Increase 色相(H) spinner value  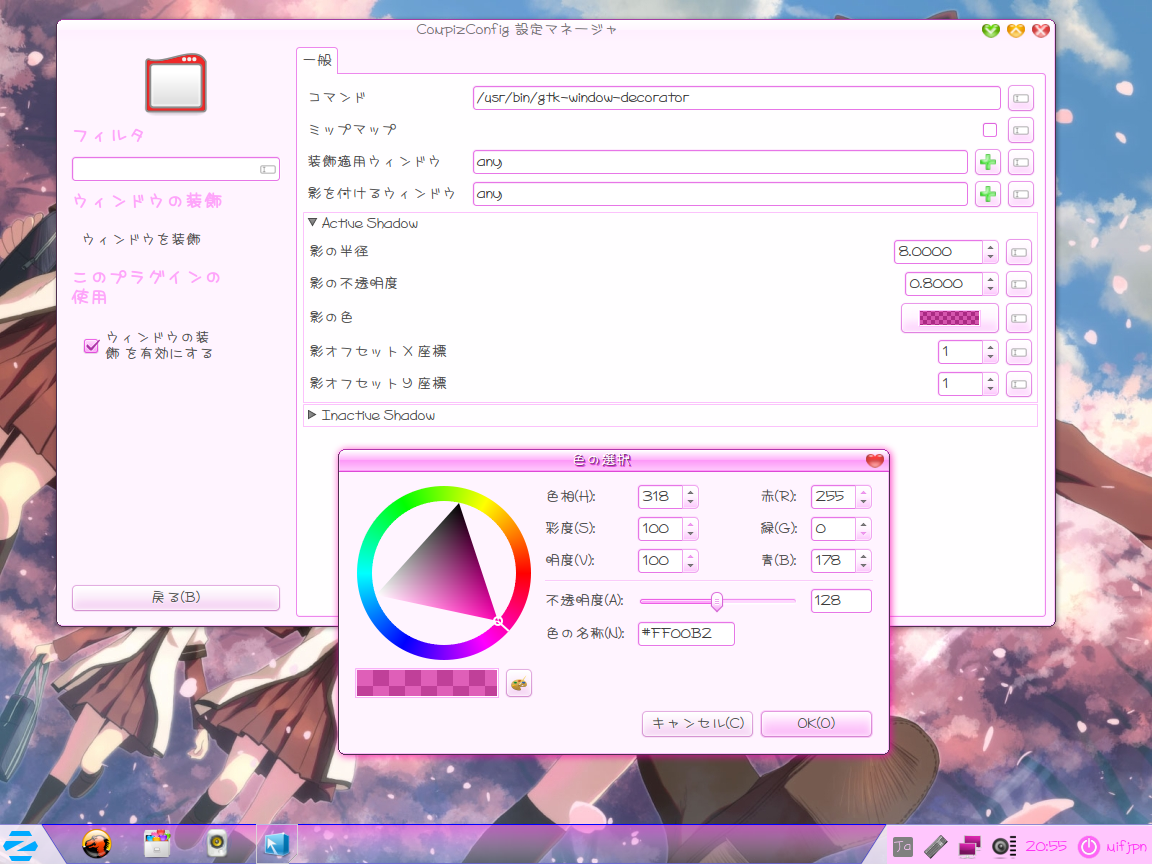tap(691, 492)
